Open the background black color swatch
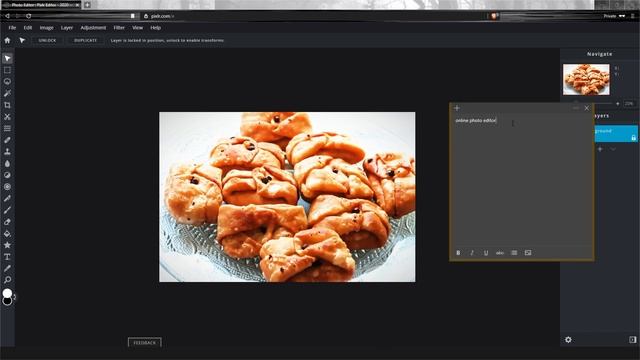The width and height of the screenshot is (640, 360). pyautogui.click(x=7, y=302)
